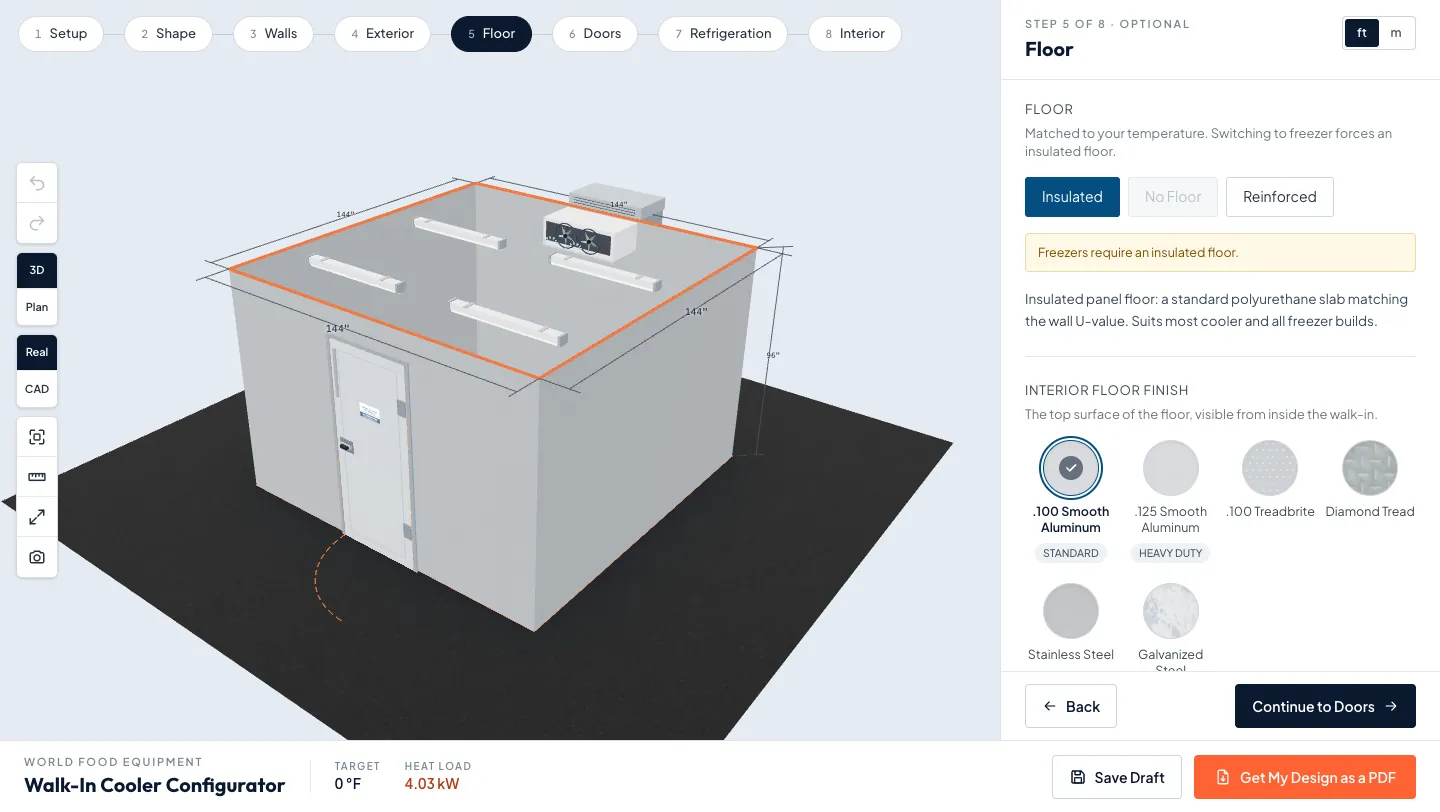Open the current step 5 Floor tab
This screenshot has width=1440, height=812.
coord(491,34)
